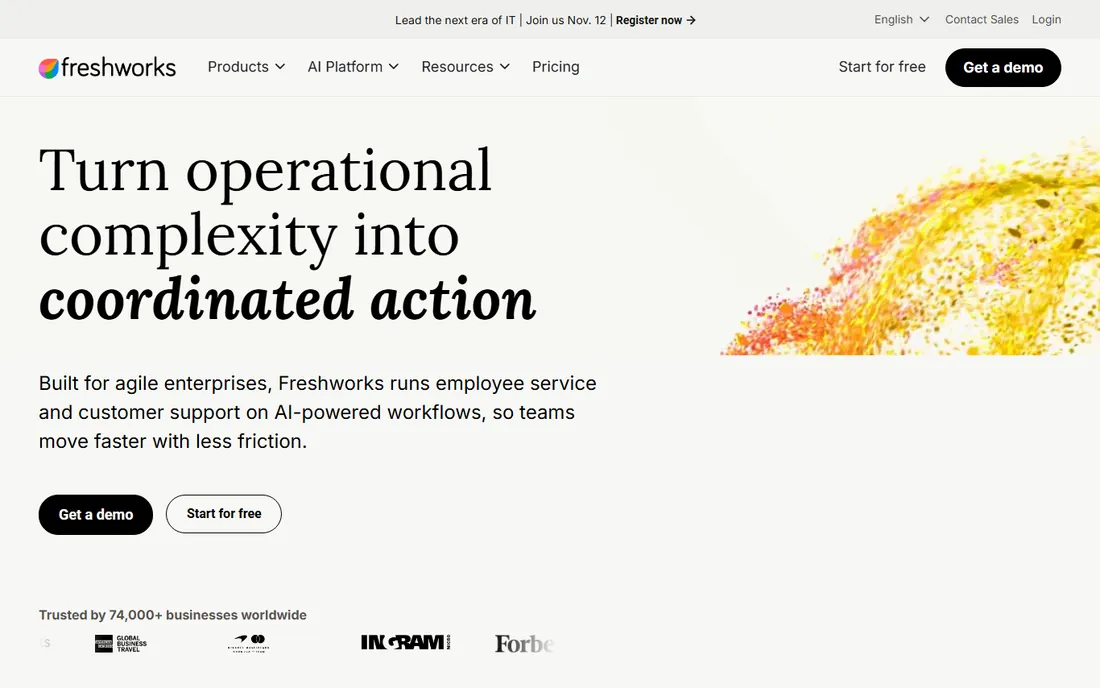This screenshot has width=1100, height=688.
Task: Click the Freshworks logo
Action: point(107,67)
